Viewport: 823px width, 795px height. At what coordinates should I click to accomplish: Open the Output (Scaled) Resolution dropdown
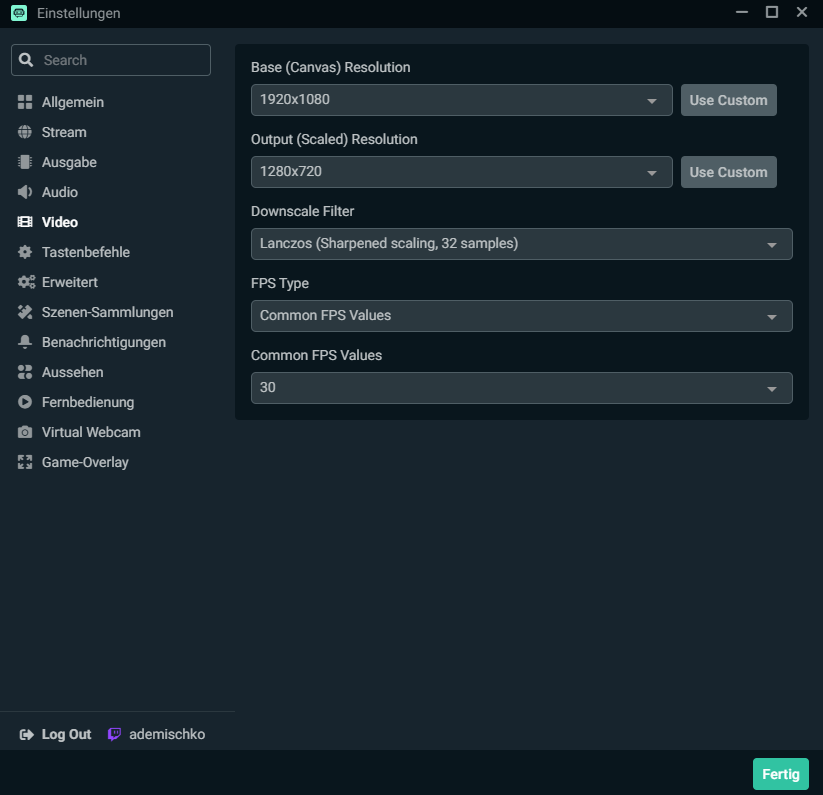[461, 172]
